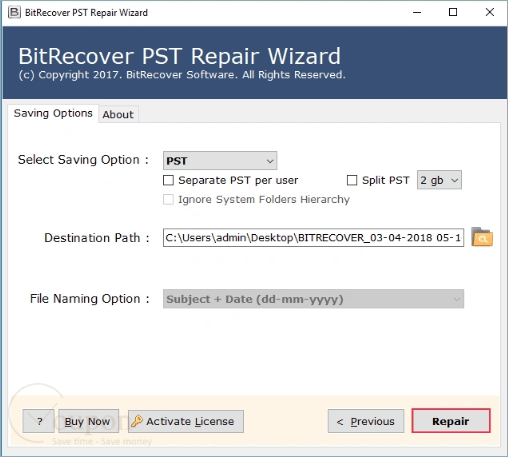Click the Destination Path label
This screenshot has width=508, height=457.
97,238
